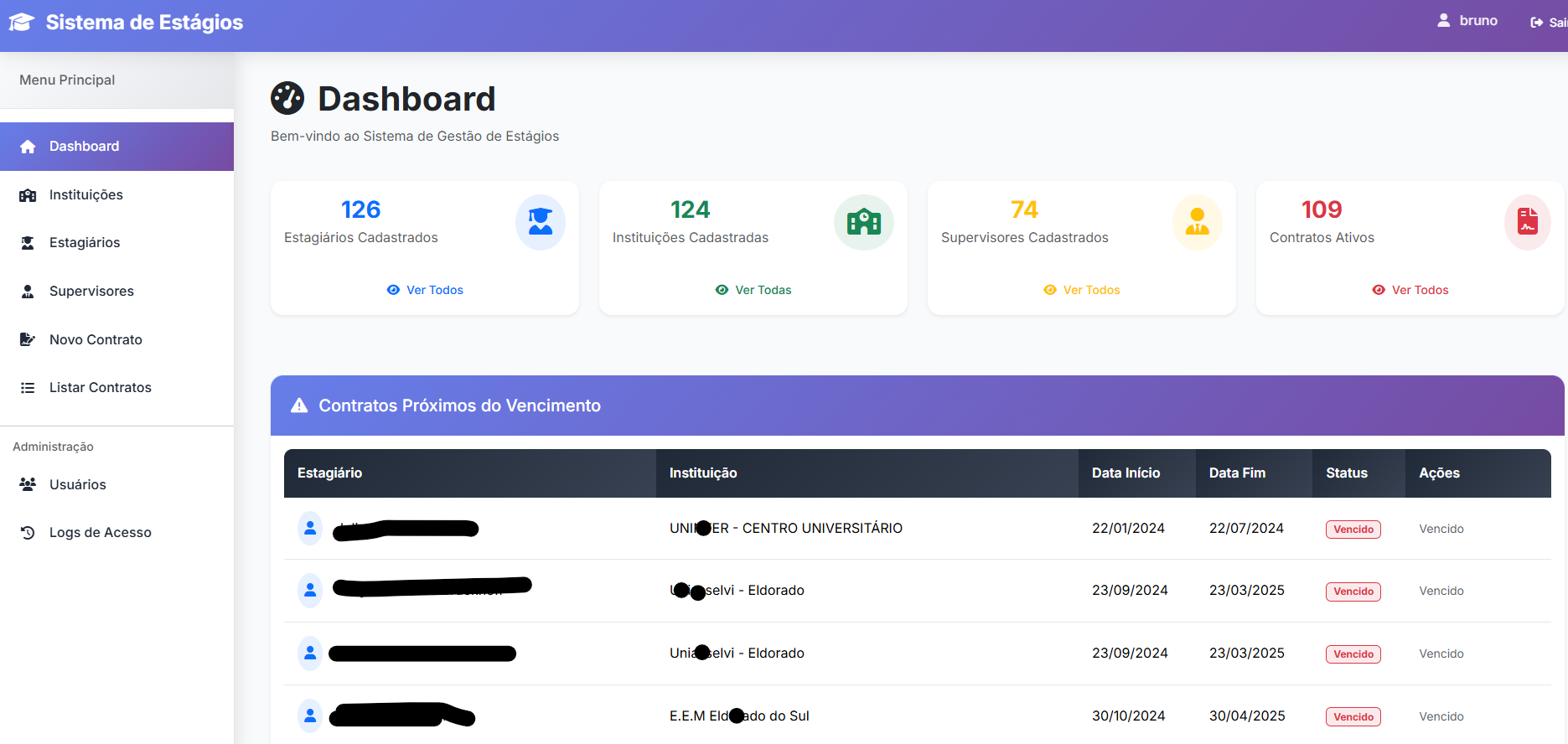Open Logs de Acesso
The width and height of the screenshot is (1568, 744).
tap(100, 532)
